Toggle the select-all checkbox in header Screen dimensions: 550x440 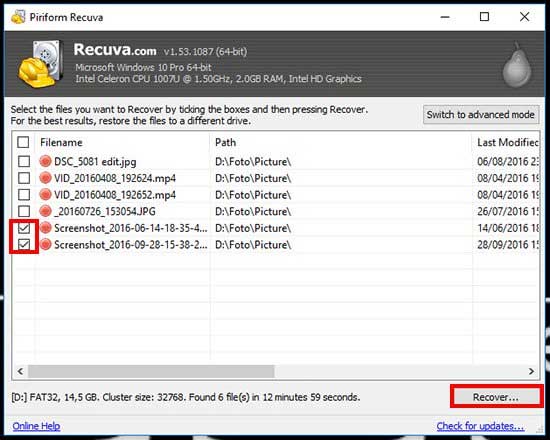point(23,142)
